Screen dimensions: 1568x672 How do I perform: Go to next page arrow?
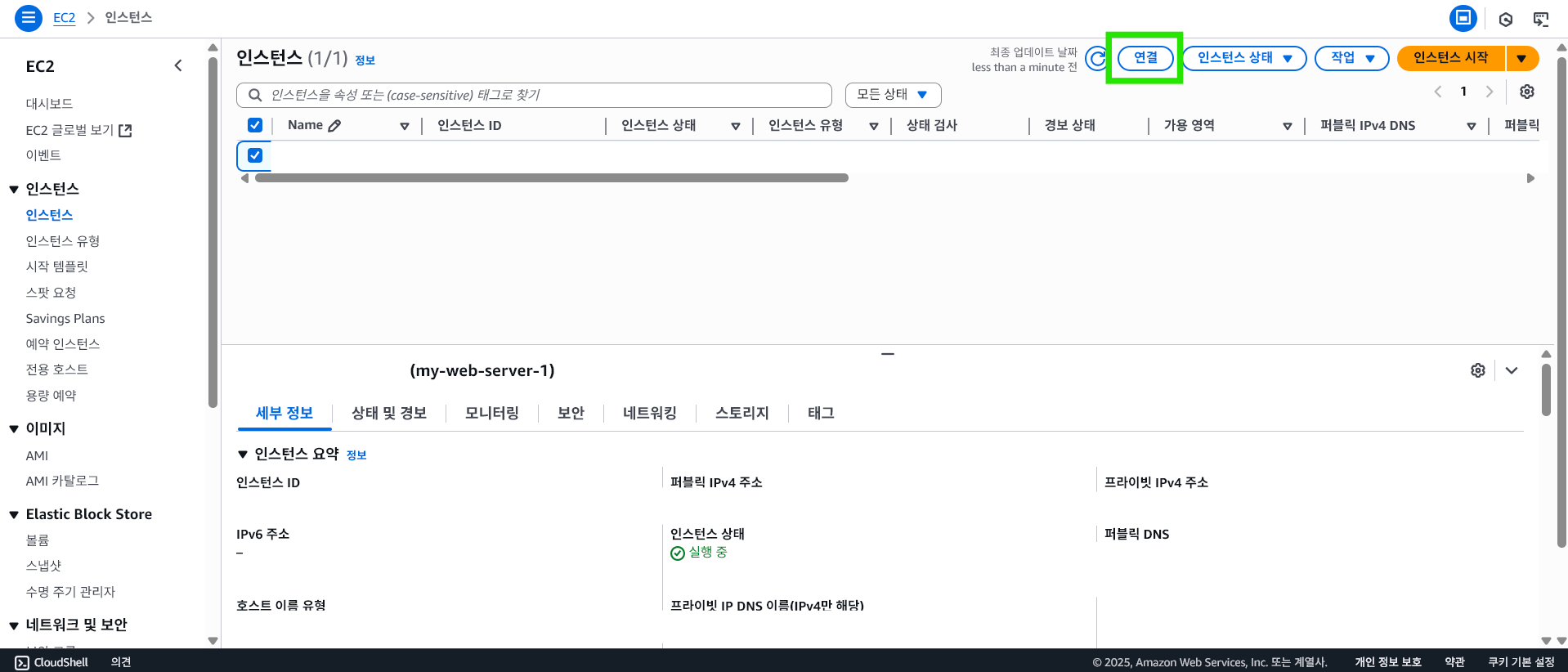(x=1490, y=92)
